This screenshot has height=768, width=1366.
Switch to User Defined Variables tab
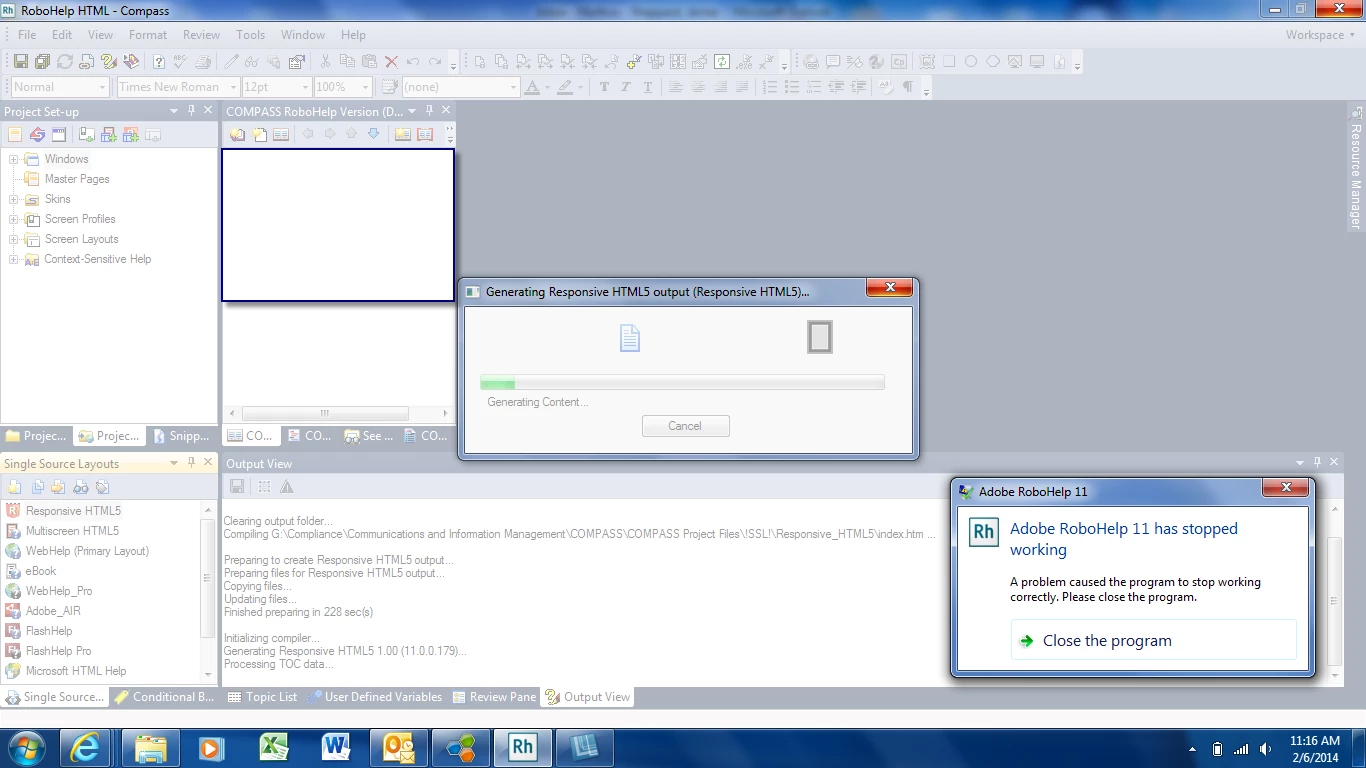[375, 697]
